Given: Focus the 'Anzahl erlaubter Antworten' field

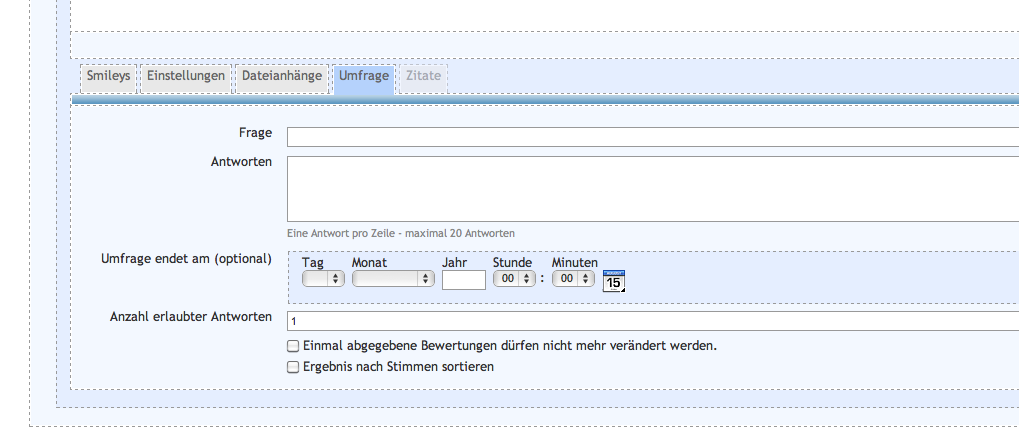Looking at the screenshot, I should point(652,321).
